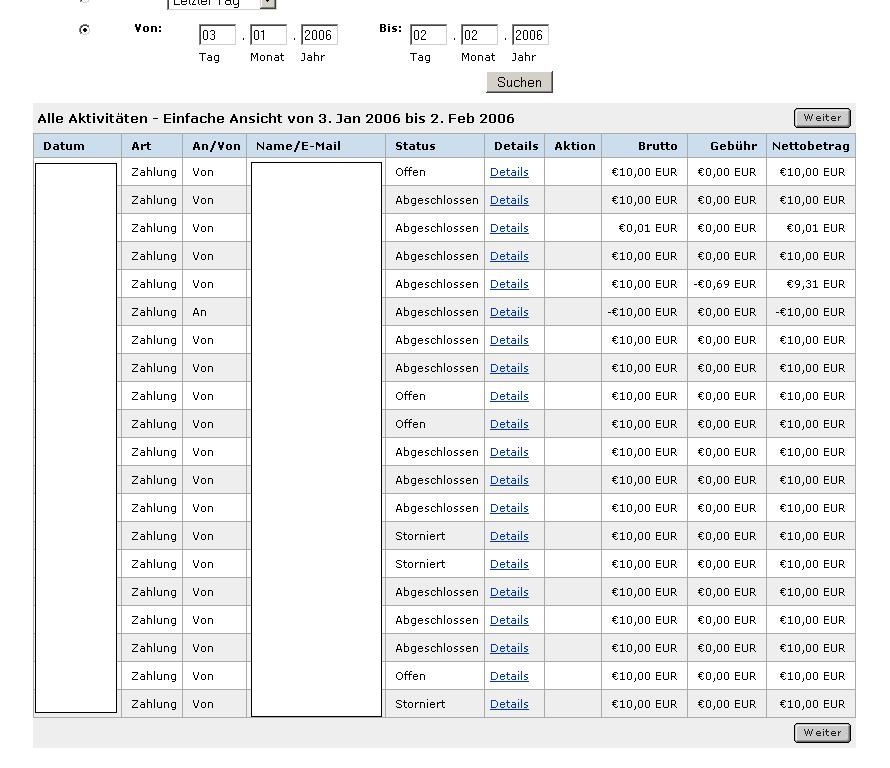Click the Status column header

pos(415,146)
